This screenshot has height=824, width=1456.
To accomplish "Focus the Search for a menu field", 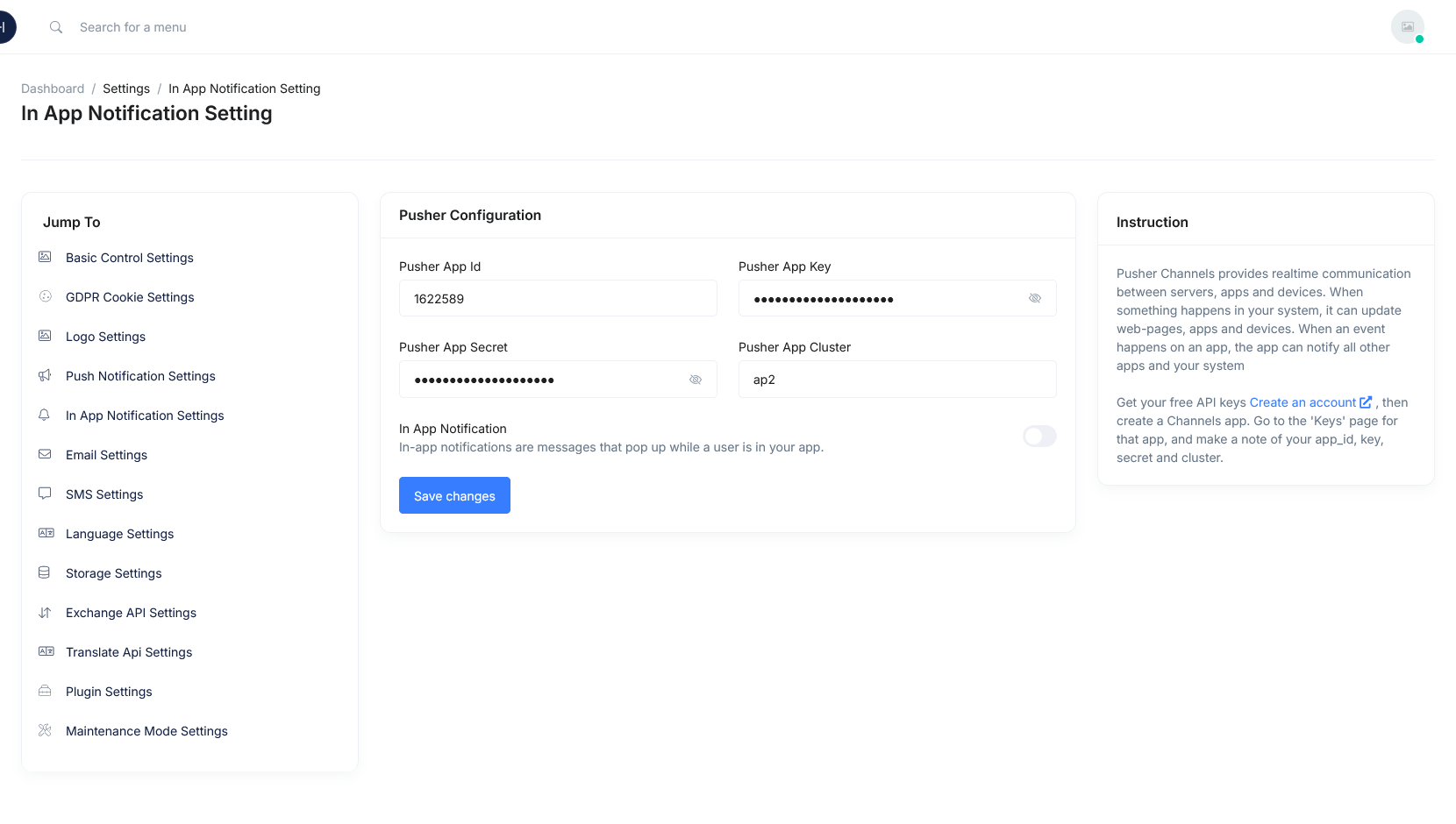I will (x=133, y=27).
